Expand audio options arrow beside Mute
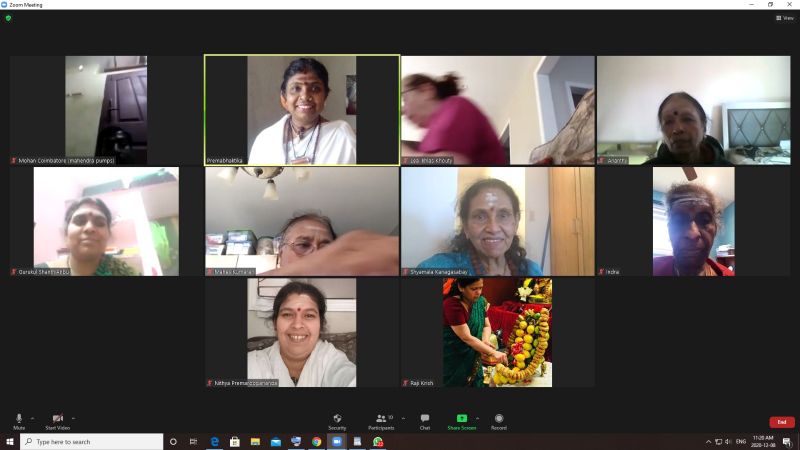 32,417
